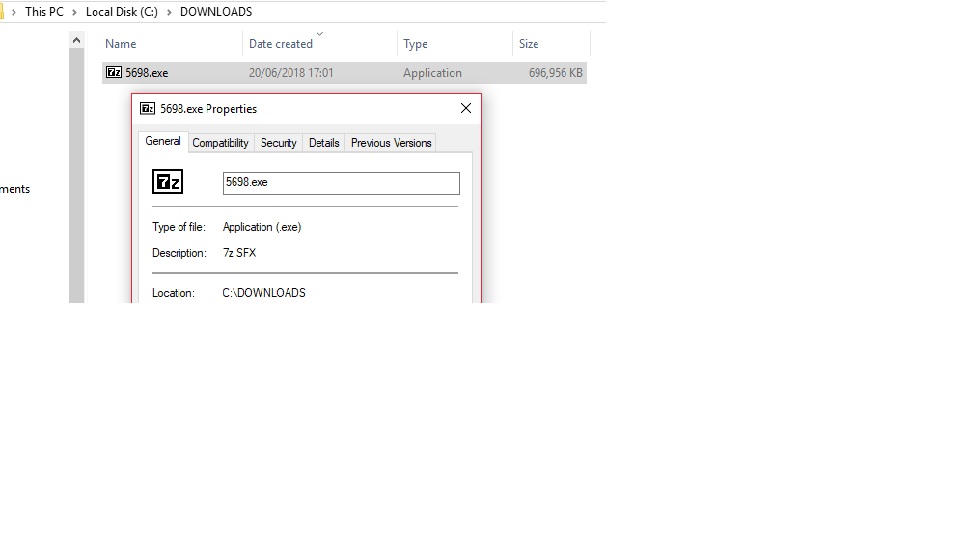Image resolution: width=960 pixels, height=540 pixels.
Task: Sort by Date created column header
Action: click(281, 44)
